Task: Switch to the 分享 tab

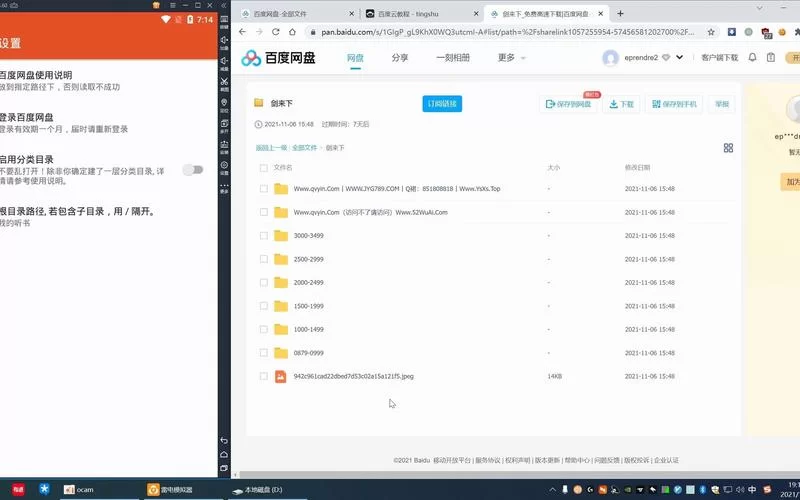Action: tap(400, 58)
